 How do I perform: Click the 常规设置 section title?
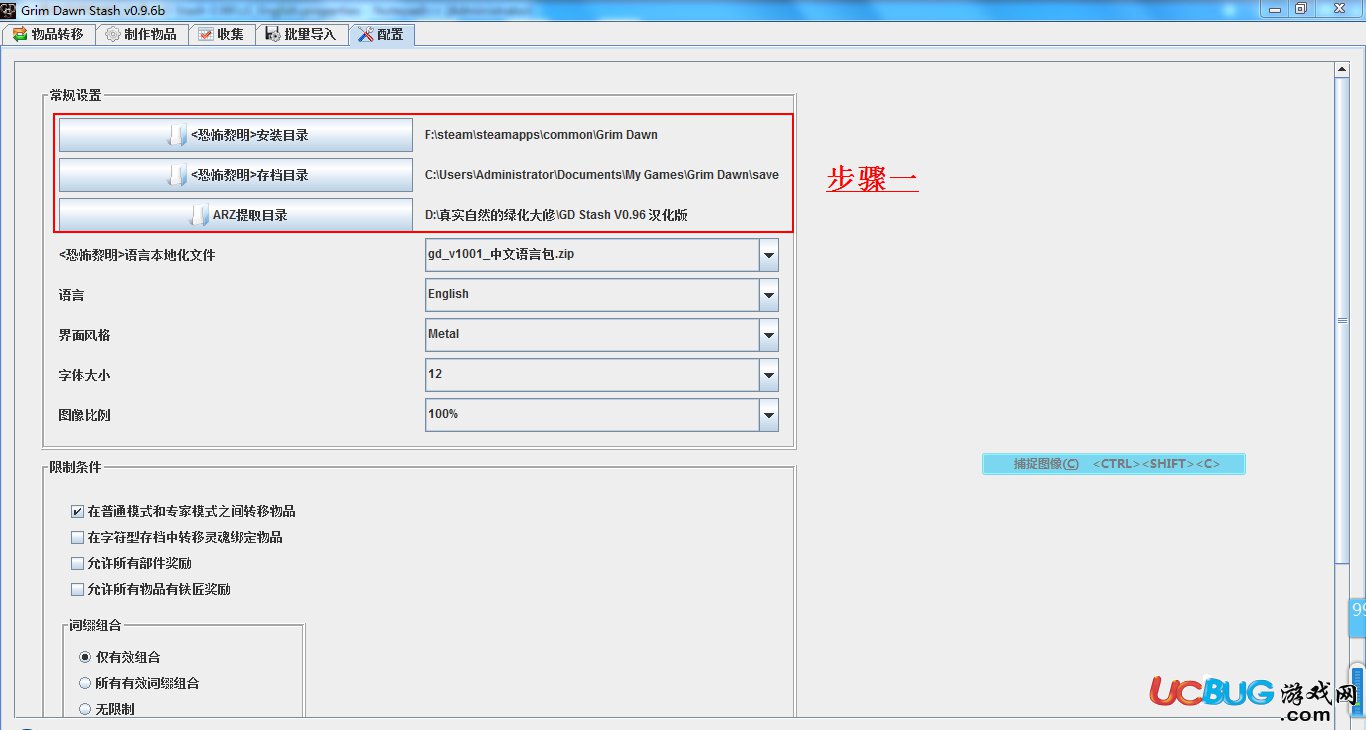pos(76,95)
